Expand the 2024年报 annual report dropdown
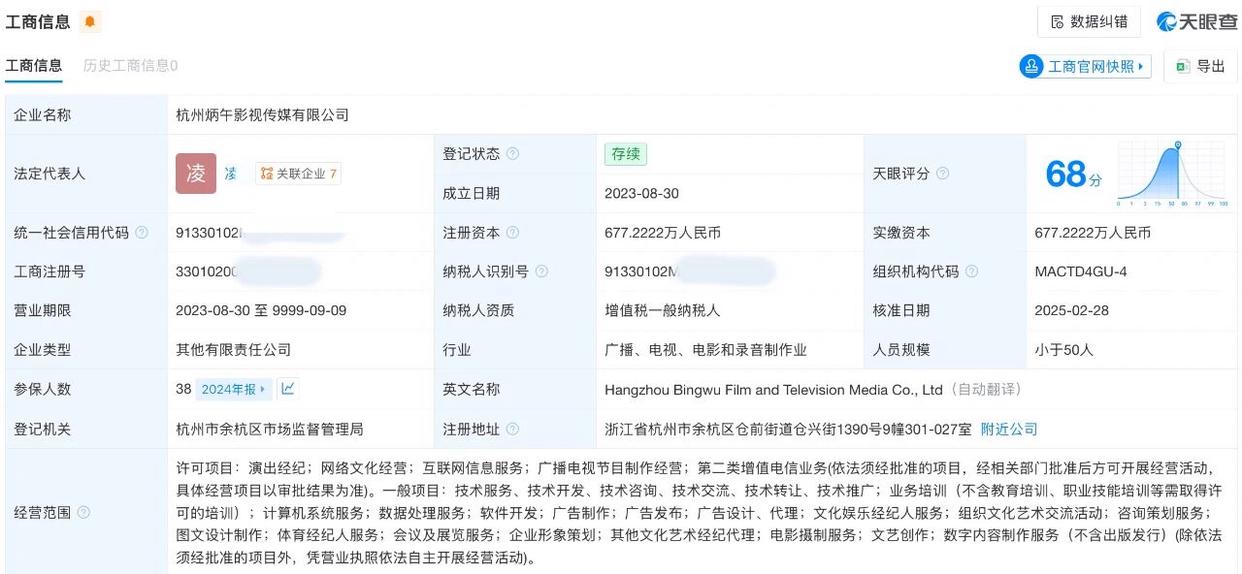 click(235, 390)
